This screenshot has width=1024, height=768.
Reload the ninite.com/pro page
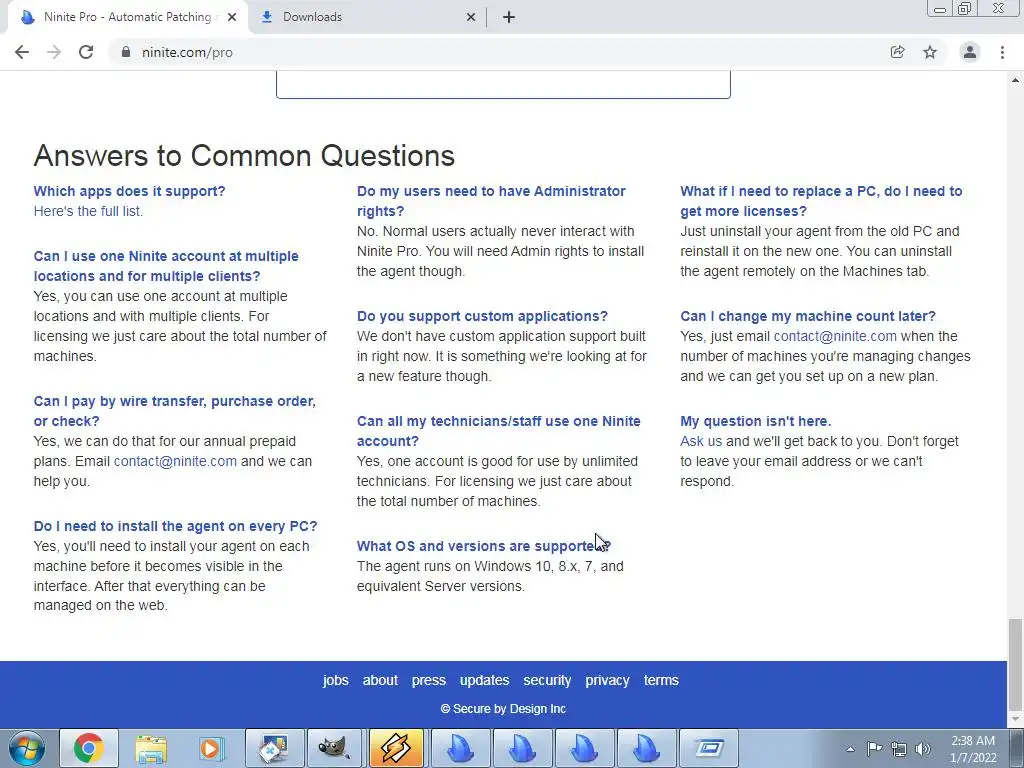pyautogui.click(x=86, y=52)
